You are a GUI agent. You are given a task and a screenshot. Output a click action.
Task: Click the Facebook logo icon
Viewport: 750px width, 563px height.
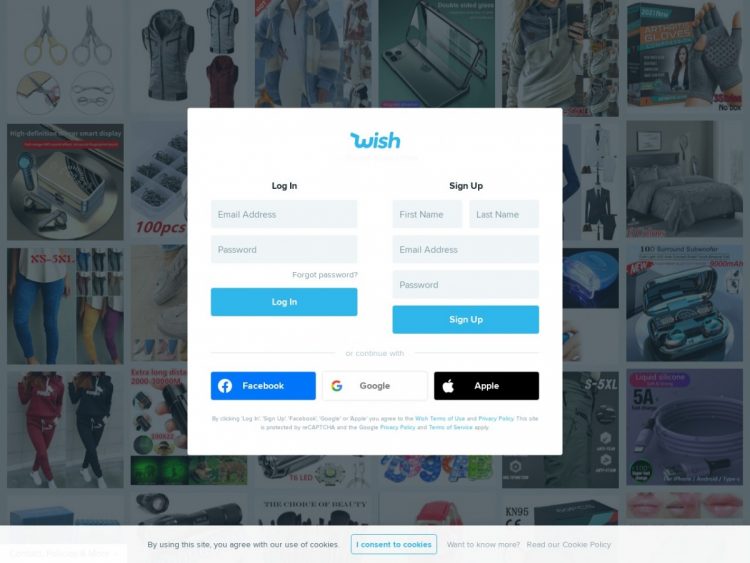pyautogui.click(x=225, y=386)
